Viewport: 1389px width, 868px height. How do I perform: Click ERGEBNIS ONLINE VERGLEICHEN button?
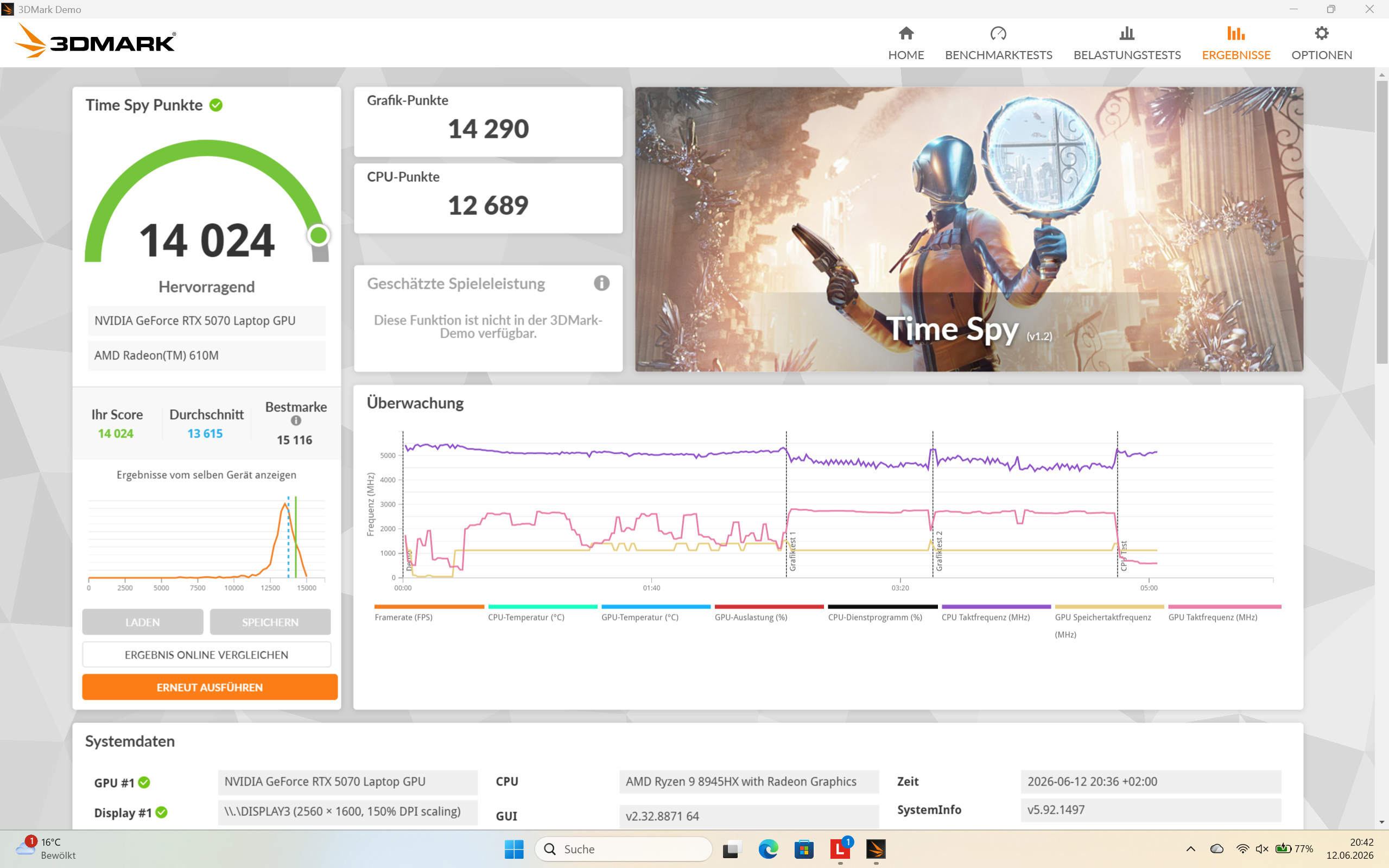click(207, 655)
